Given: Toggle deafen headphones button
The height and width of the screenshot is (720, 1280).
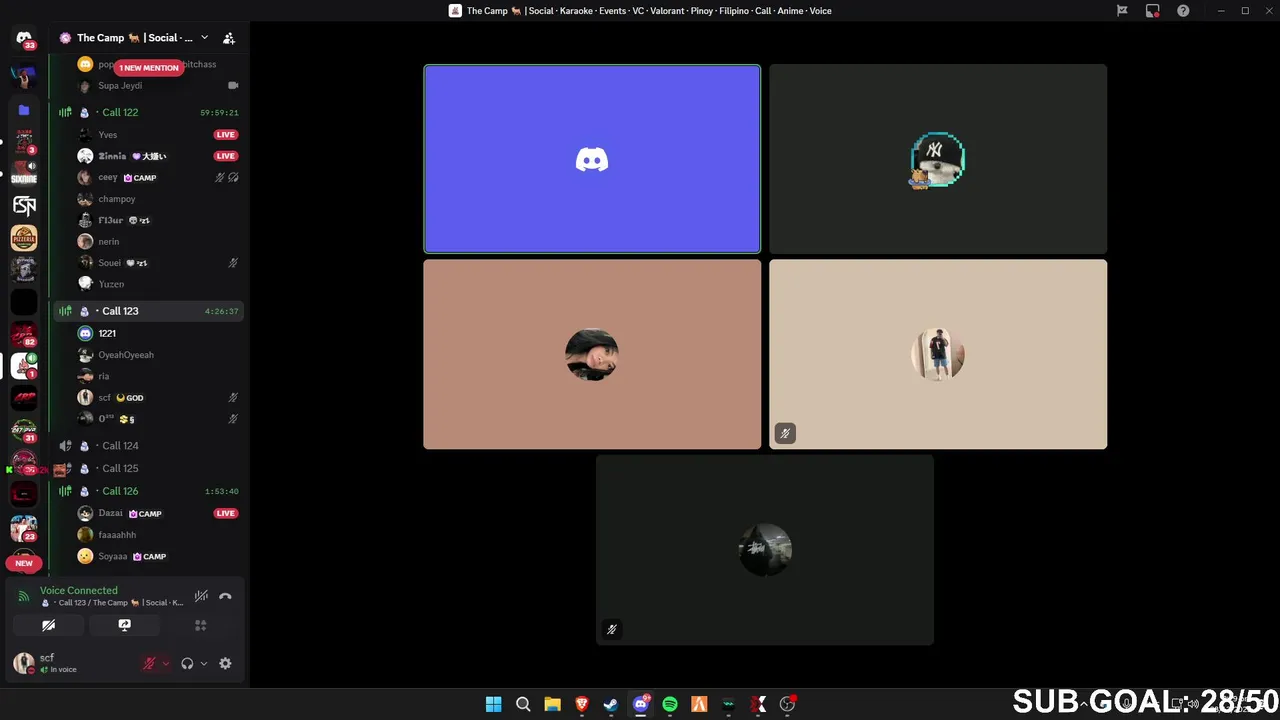Looking at the screenshot, I should [x=187, y=663].
